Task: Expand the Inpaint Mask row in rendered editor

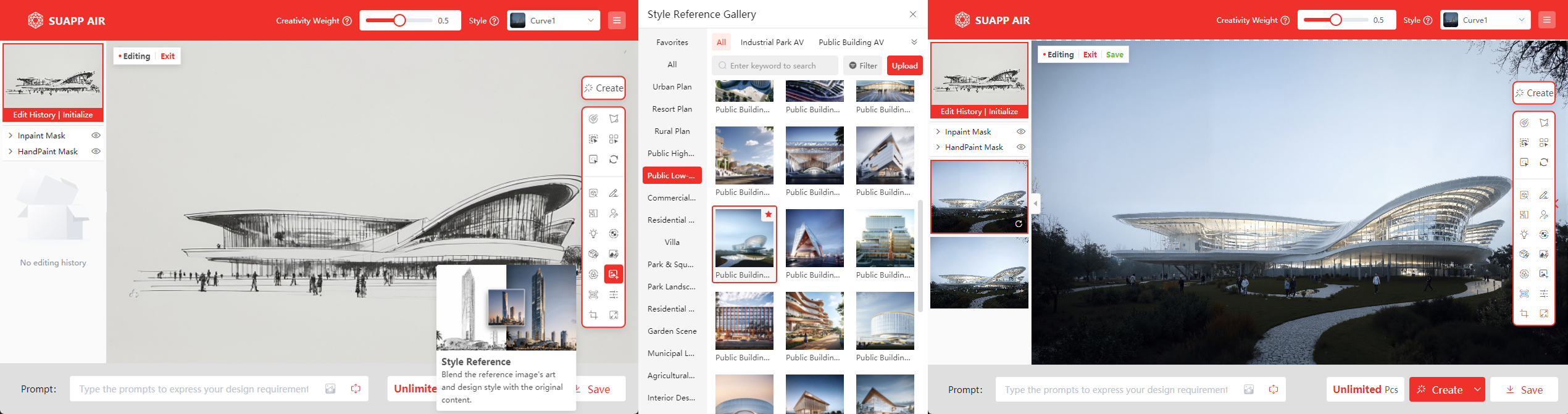Action: [938, 131]
